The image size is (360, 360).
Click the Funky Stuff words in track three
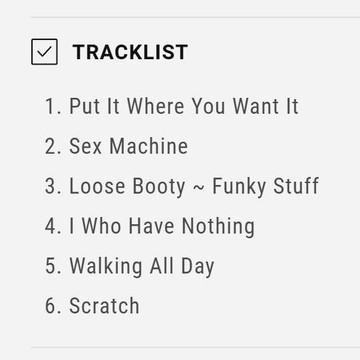[x=265, y=186]
